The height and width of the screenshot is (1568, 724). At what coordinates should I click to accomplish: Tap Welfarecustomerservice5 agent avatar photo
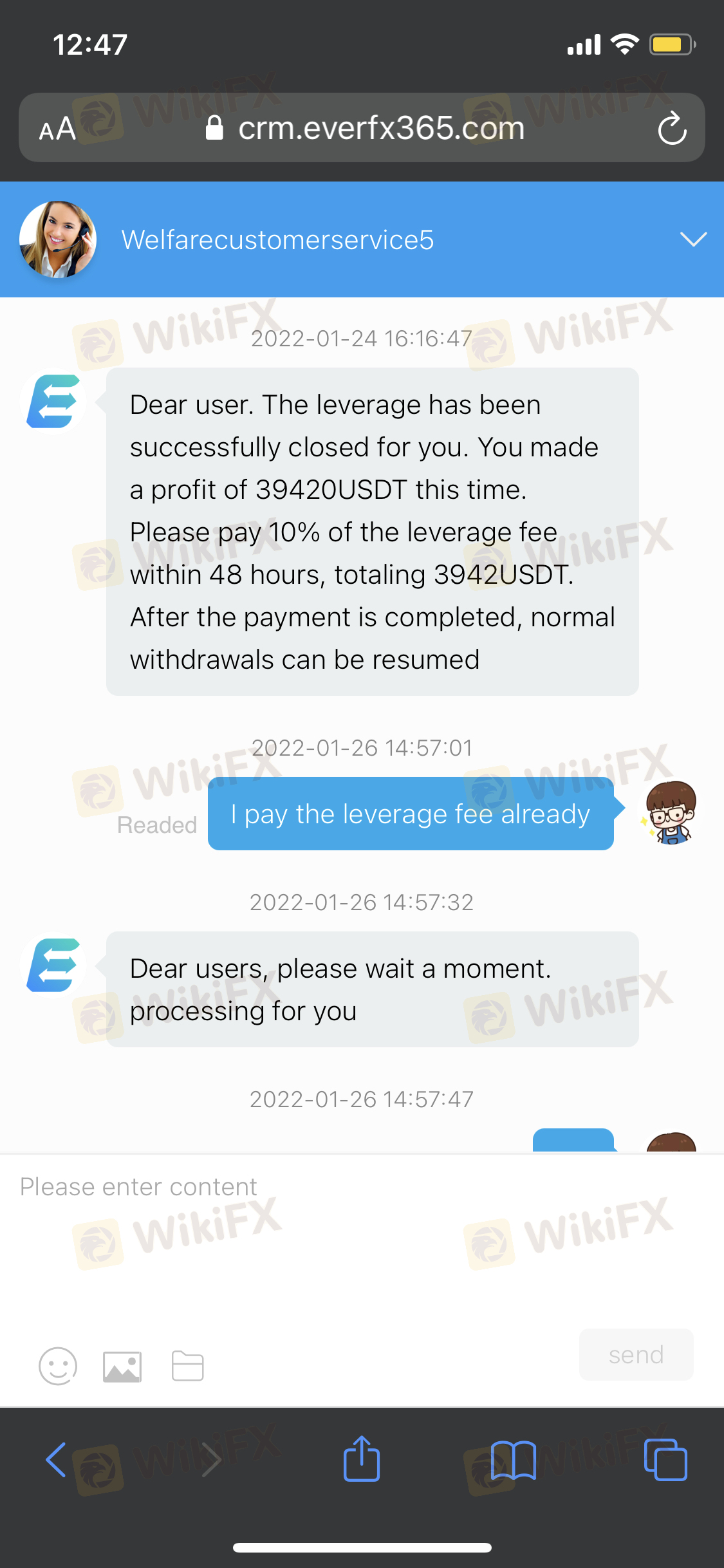[58, 239]
